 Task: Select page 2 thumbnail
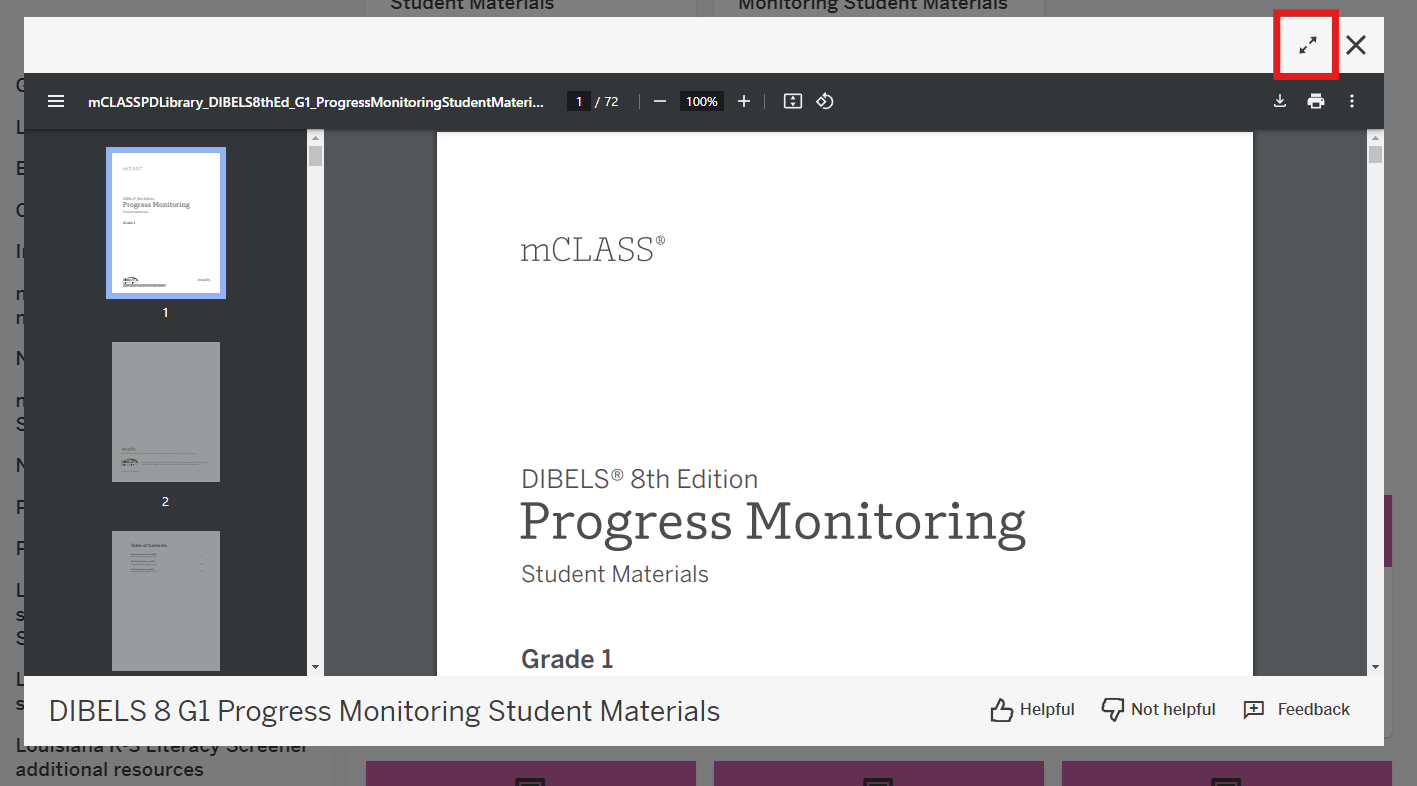point(166,412)
